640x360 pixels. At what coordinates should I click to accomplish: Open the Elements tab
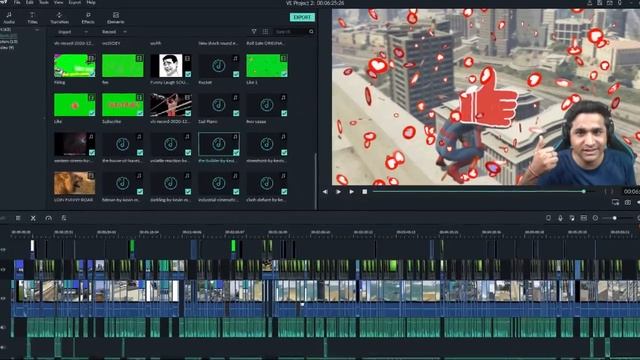[116, 18]
